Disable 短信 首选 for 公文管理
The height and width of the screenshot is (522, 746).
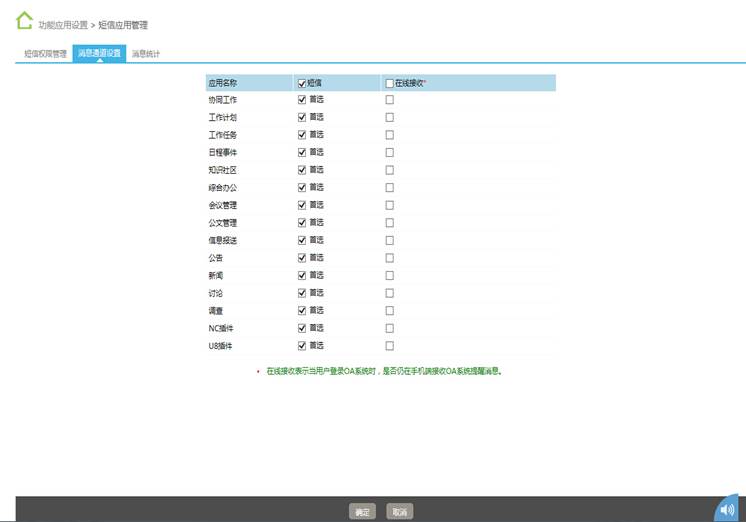302,223
